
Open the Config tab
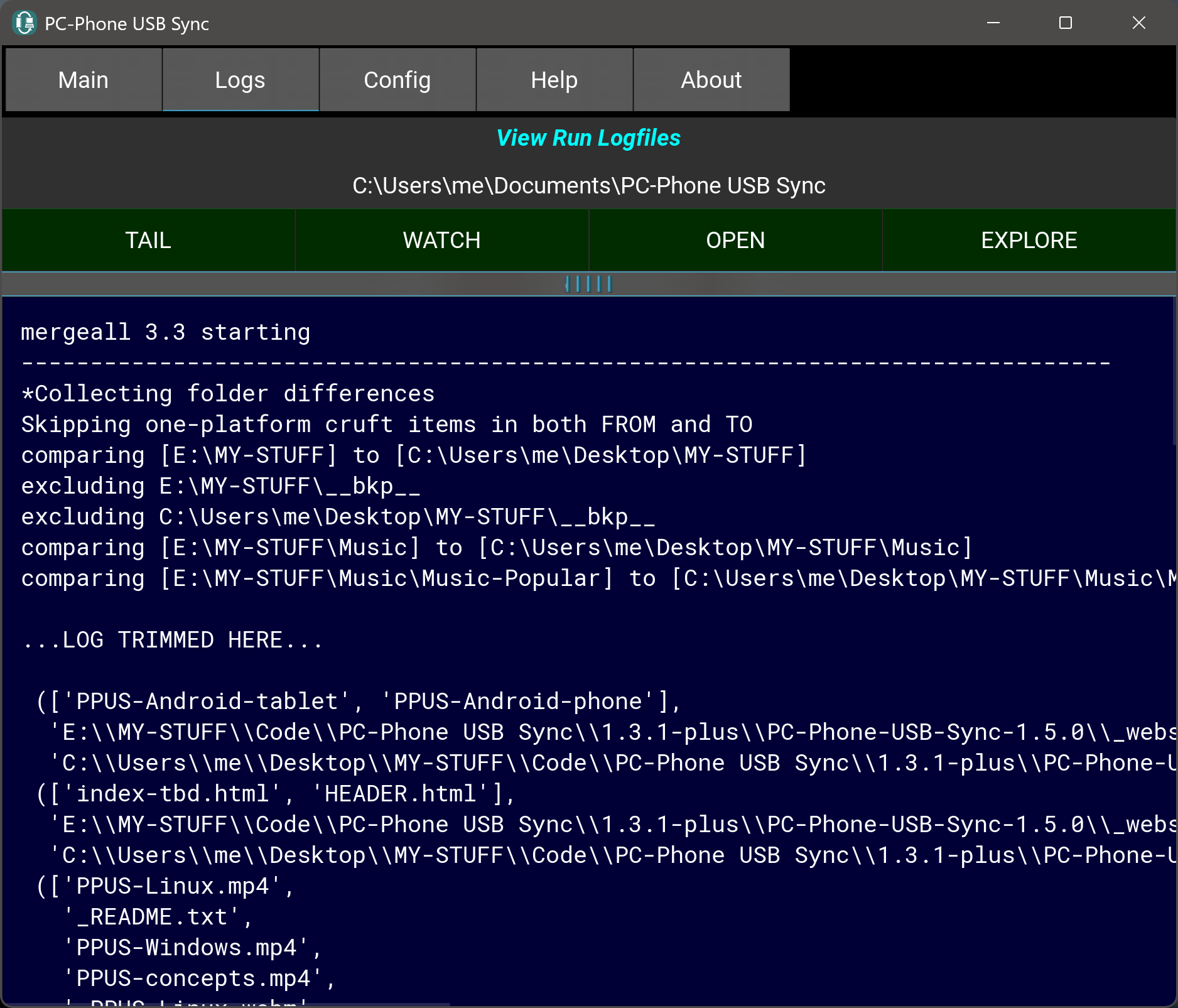tap(397, 80)
